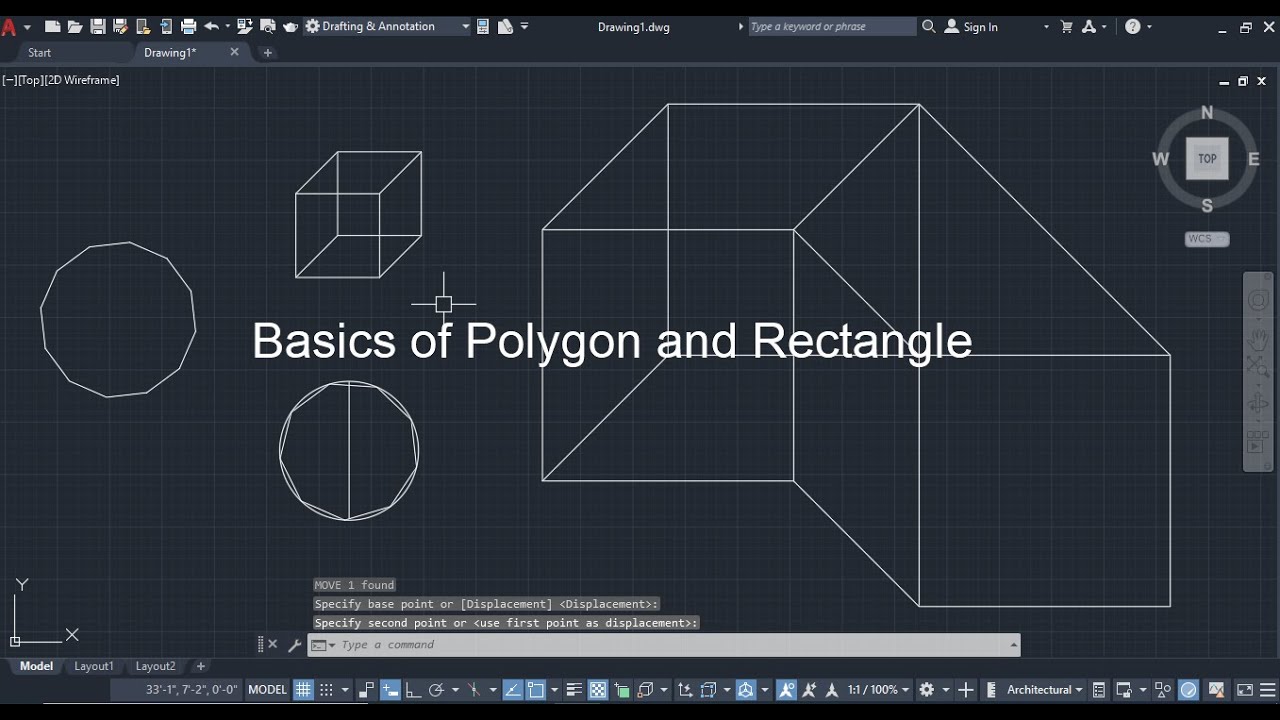Image resolution: width=1280 pixels, height=720 pixels.
Task: Switch to the Layout2 tab
Action: [x=155, y=666]
